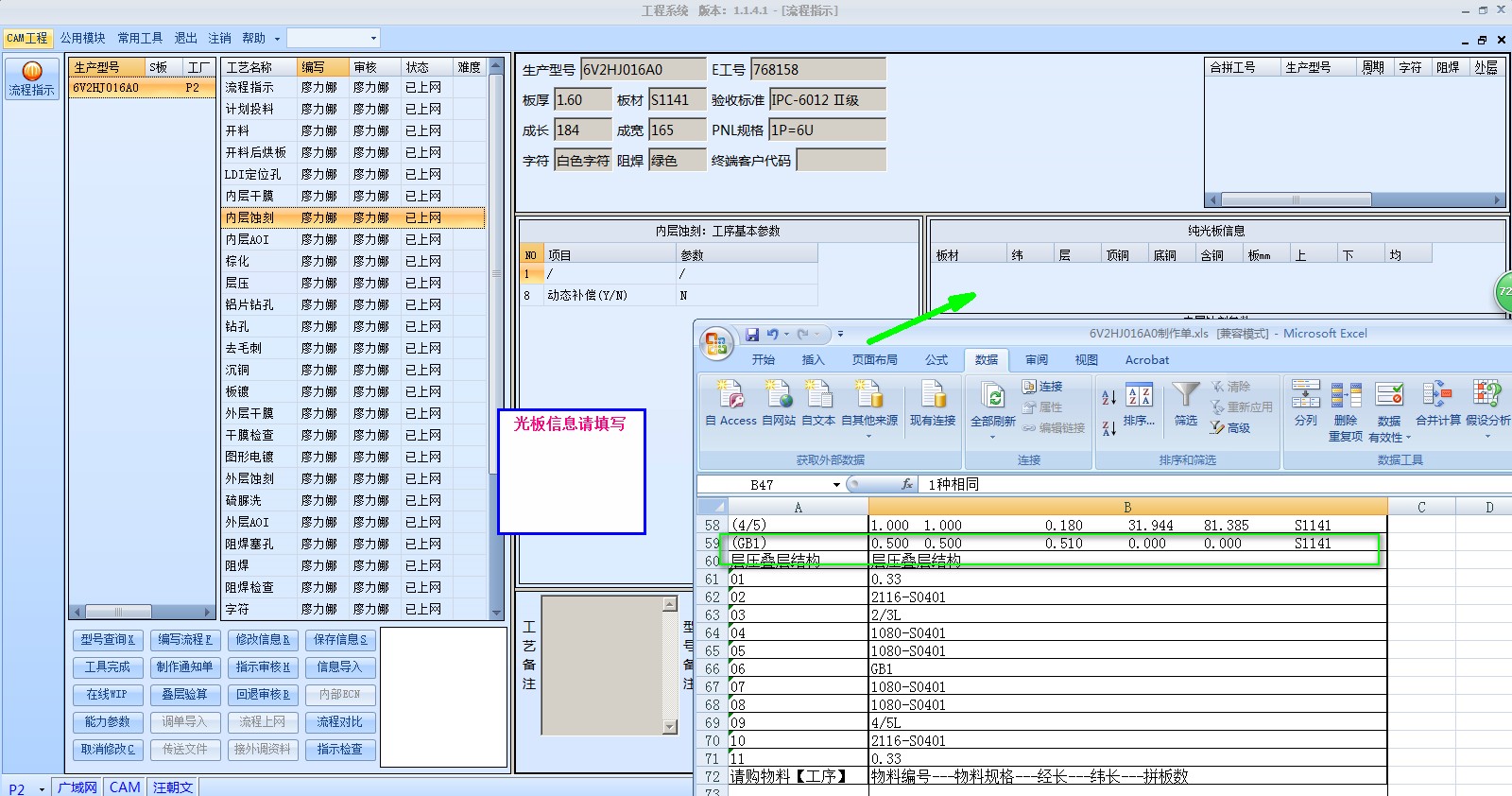Open the Sort dialog (排序...)
This screenshot has width=1512, height=796.
click(x=1139, y=405)
